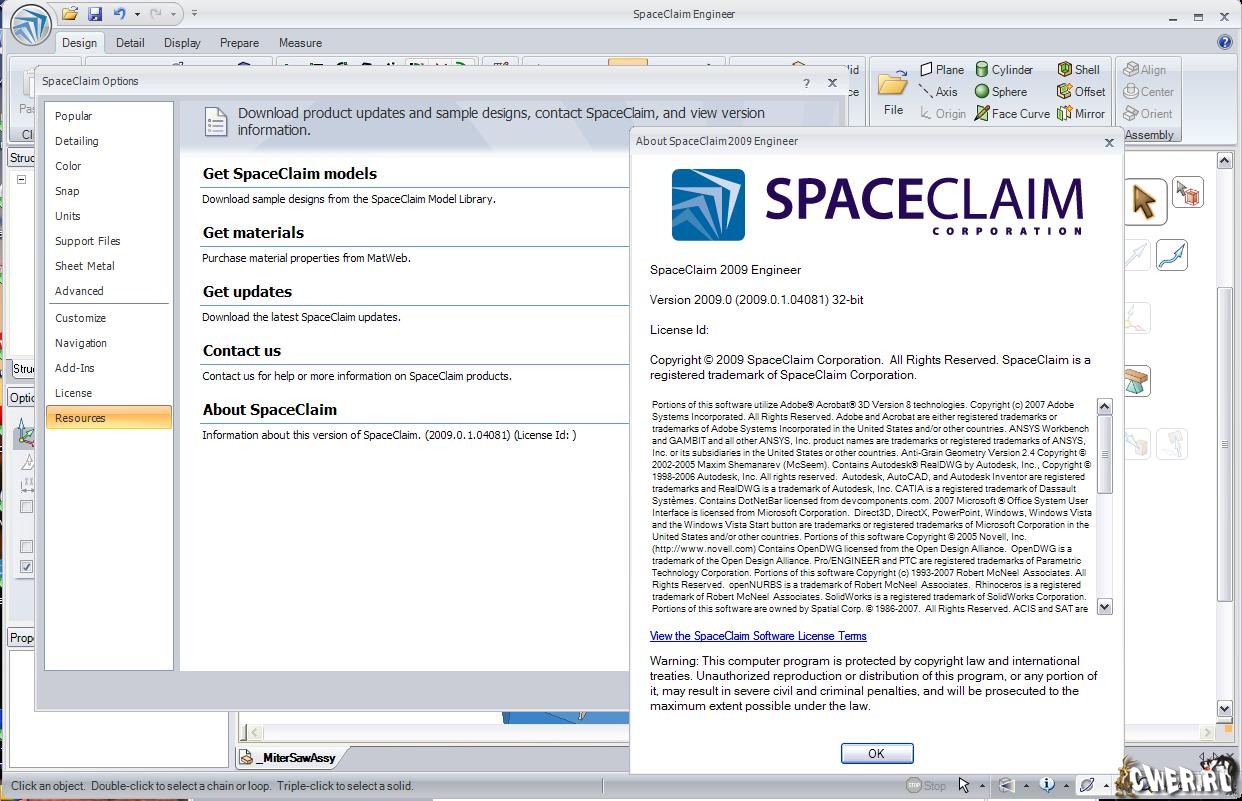Choose the Mirror tool
This screenshot has height=801, width=1242.
[x=1080, y=114]
